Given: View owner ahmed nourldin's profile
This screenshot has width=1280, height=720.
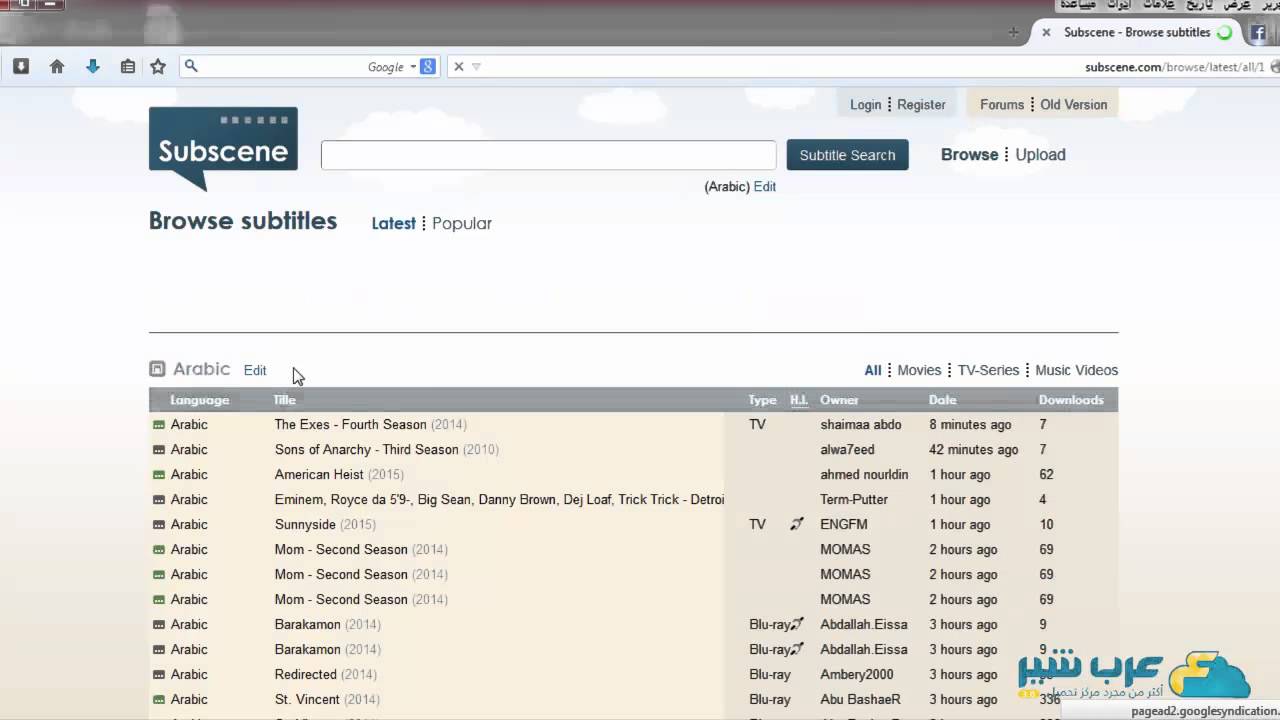Looking at the screenshot, I should click(864, 475).
